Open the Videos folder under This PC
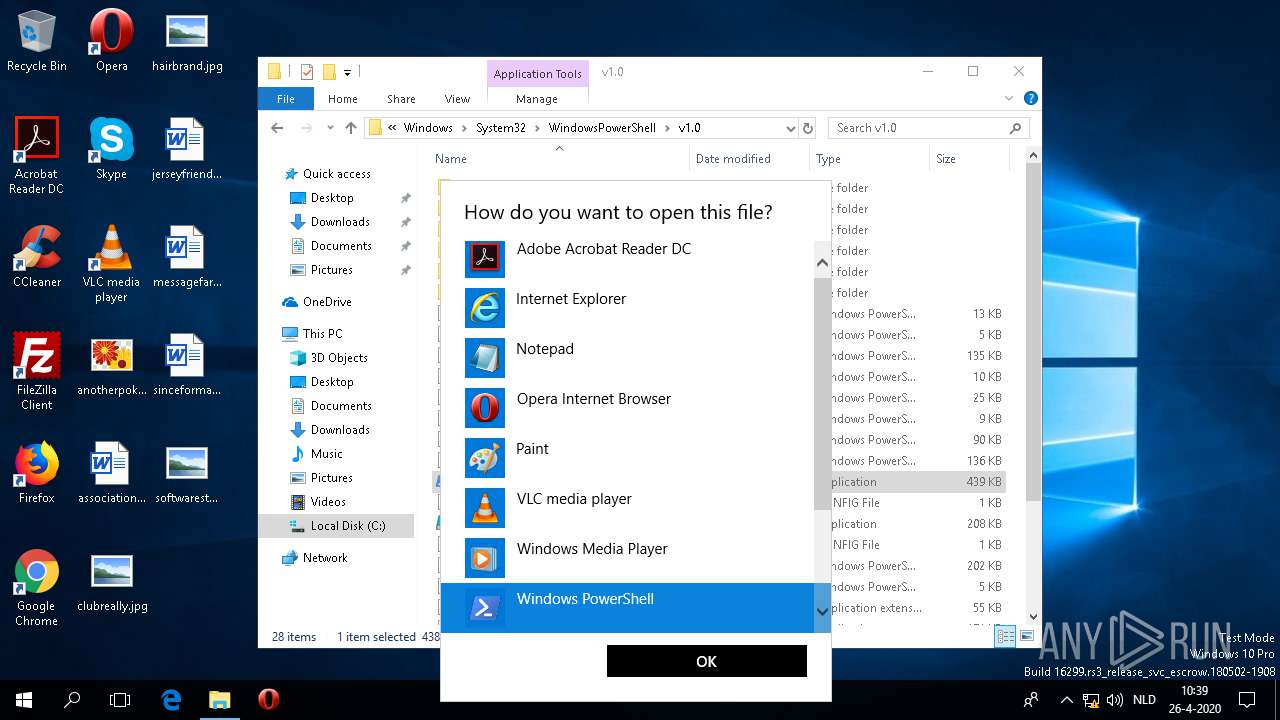Viewport: 1280px width, 720px height. click(x=328, y=502)
